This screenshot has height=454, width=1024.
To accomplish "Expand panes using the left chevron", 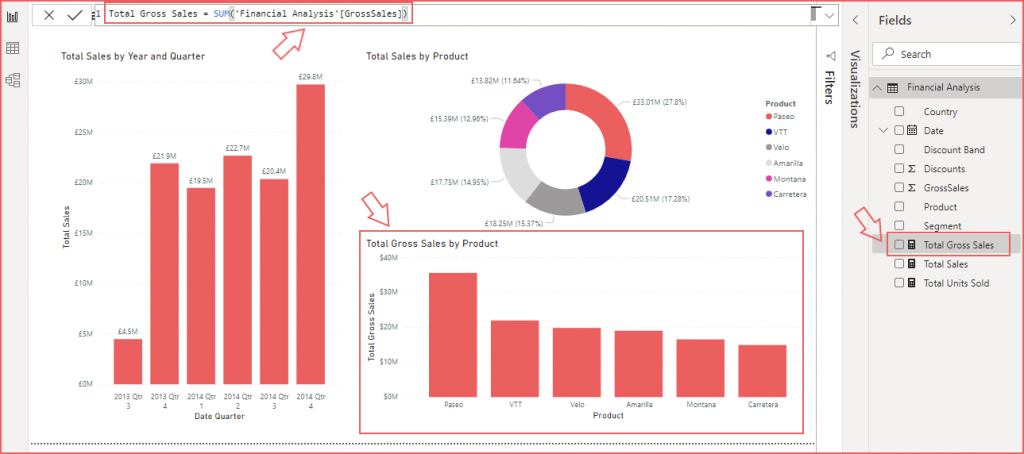I will pyautogui.click(x=856, y=20).
